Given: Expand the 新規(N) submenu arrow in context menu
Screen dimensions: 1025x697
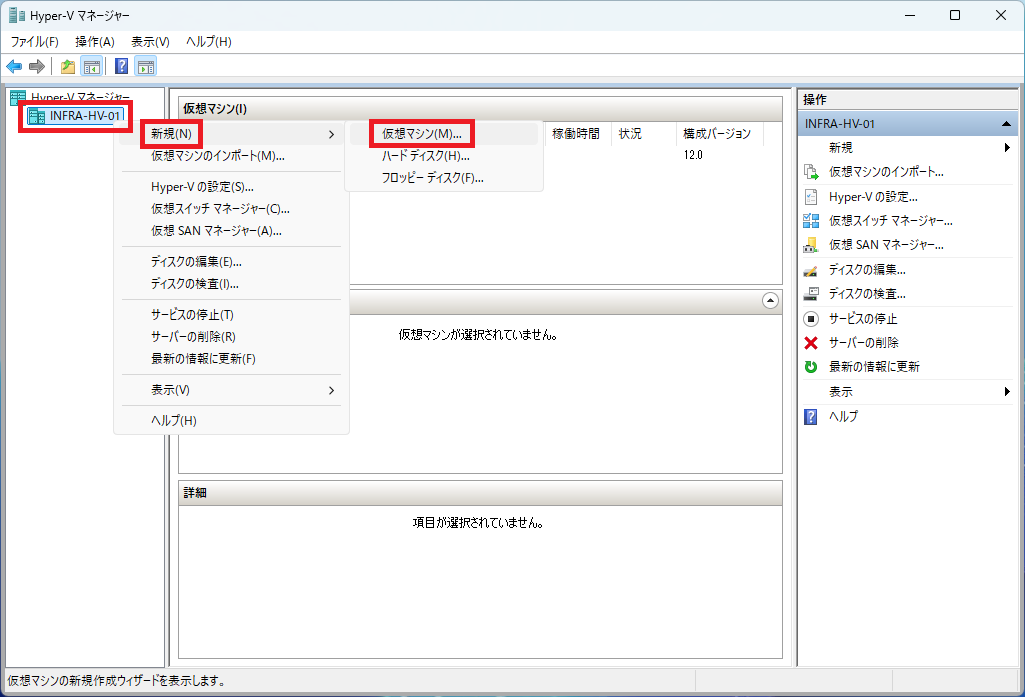Looking at the screenshot, I should (x=331, y=134).
